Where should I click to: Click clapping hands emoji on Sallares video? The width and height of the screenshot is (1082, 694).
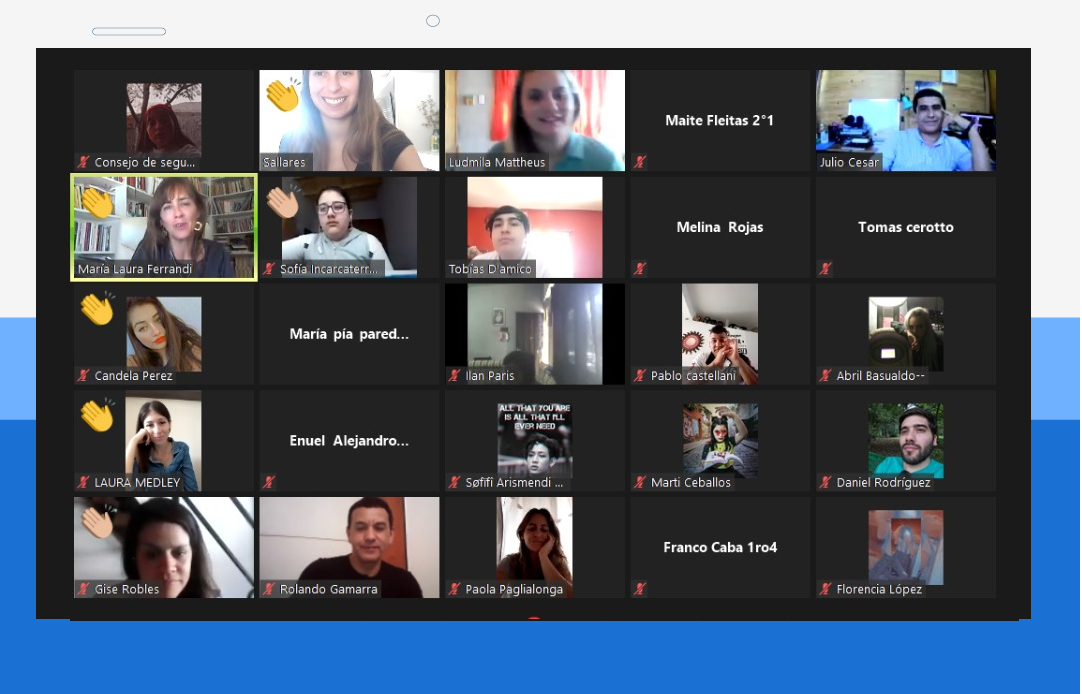pos(283,96)
